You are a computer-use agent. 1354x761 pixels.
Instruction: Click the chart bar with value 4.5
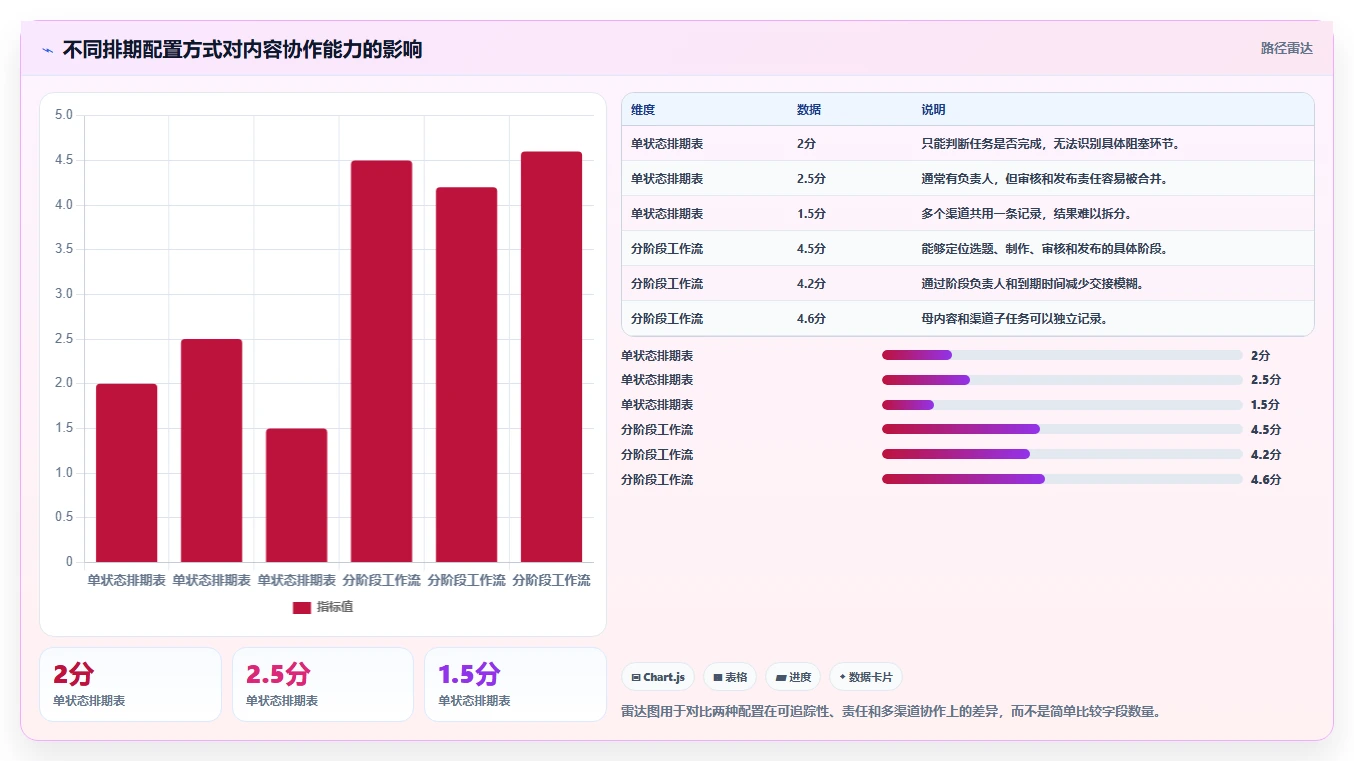tap(381, 361)
